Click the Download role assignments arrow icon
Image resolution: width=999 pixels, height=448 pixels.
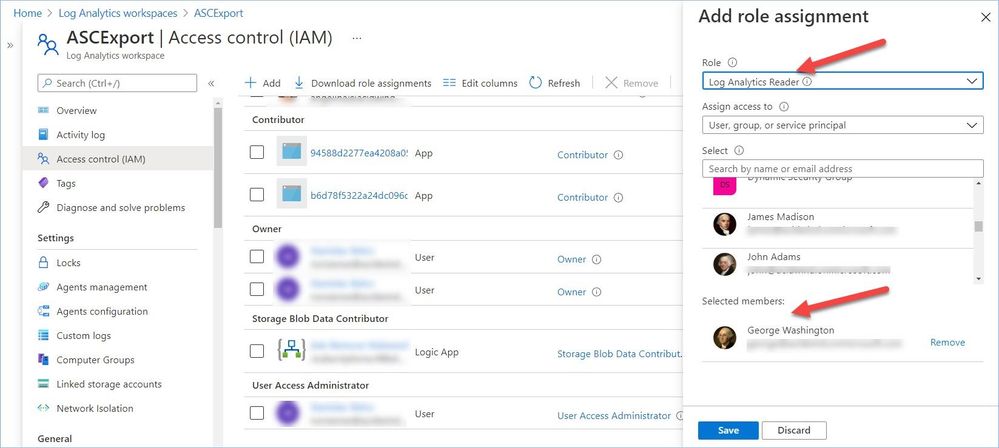tap(299, 83)
